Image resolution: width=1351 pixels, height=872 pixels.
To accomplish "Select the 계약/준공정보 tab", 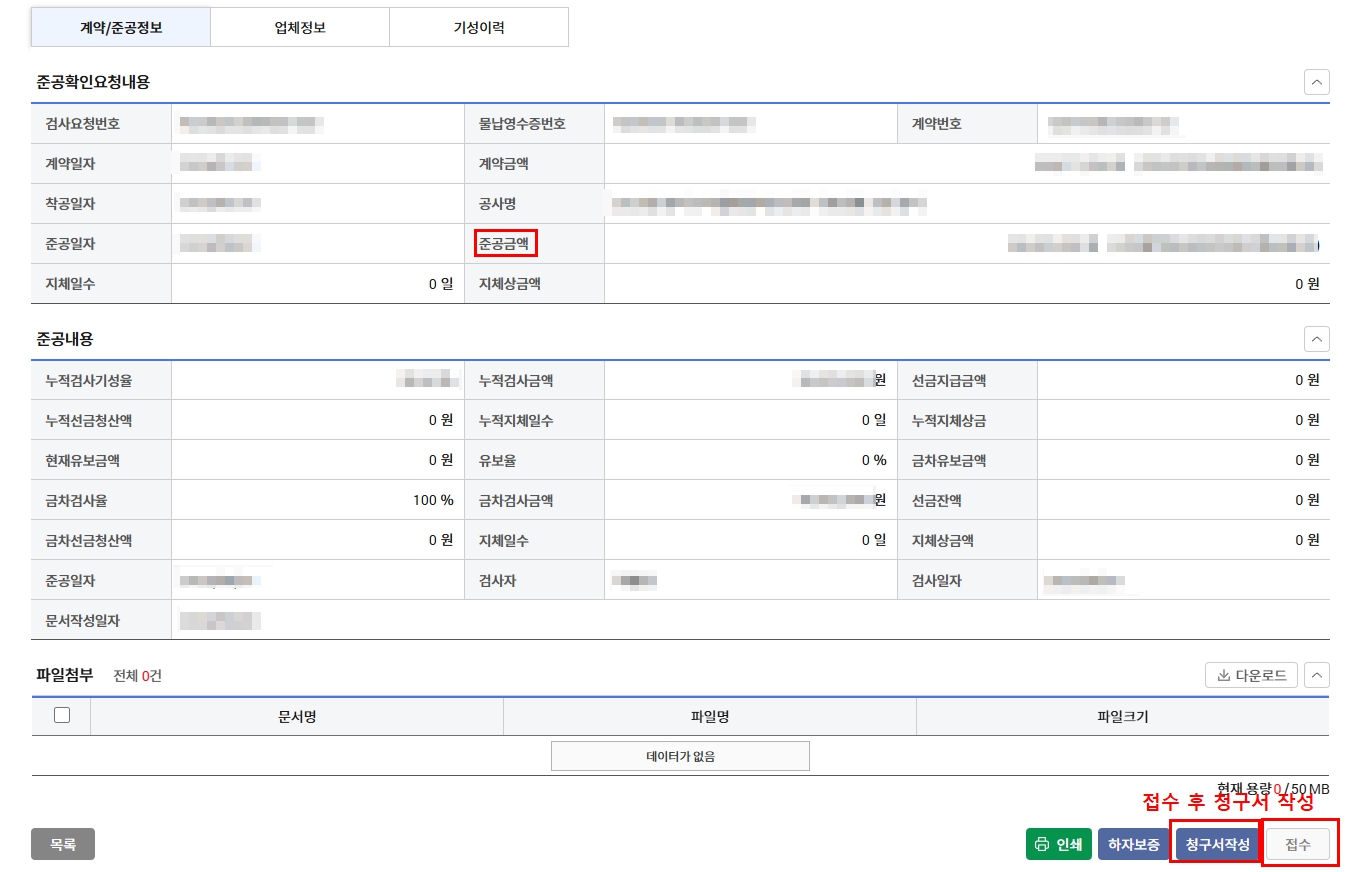I will tap(120, 27).
